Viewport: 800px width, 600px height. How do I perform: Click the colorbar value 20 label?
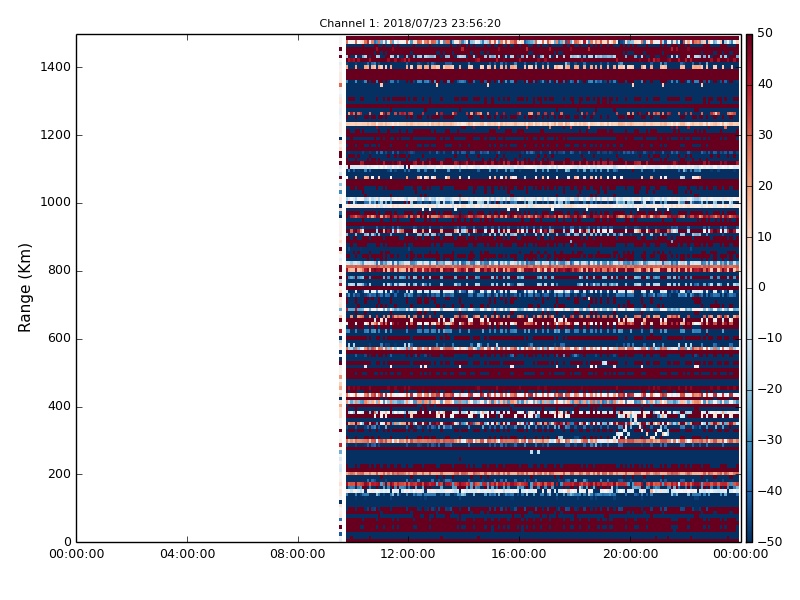coord(765,186)
